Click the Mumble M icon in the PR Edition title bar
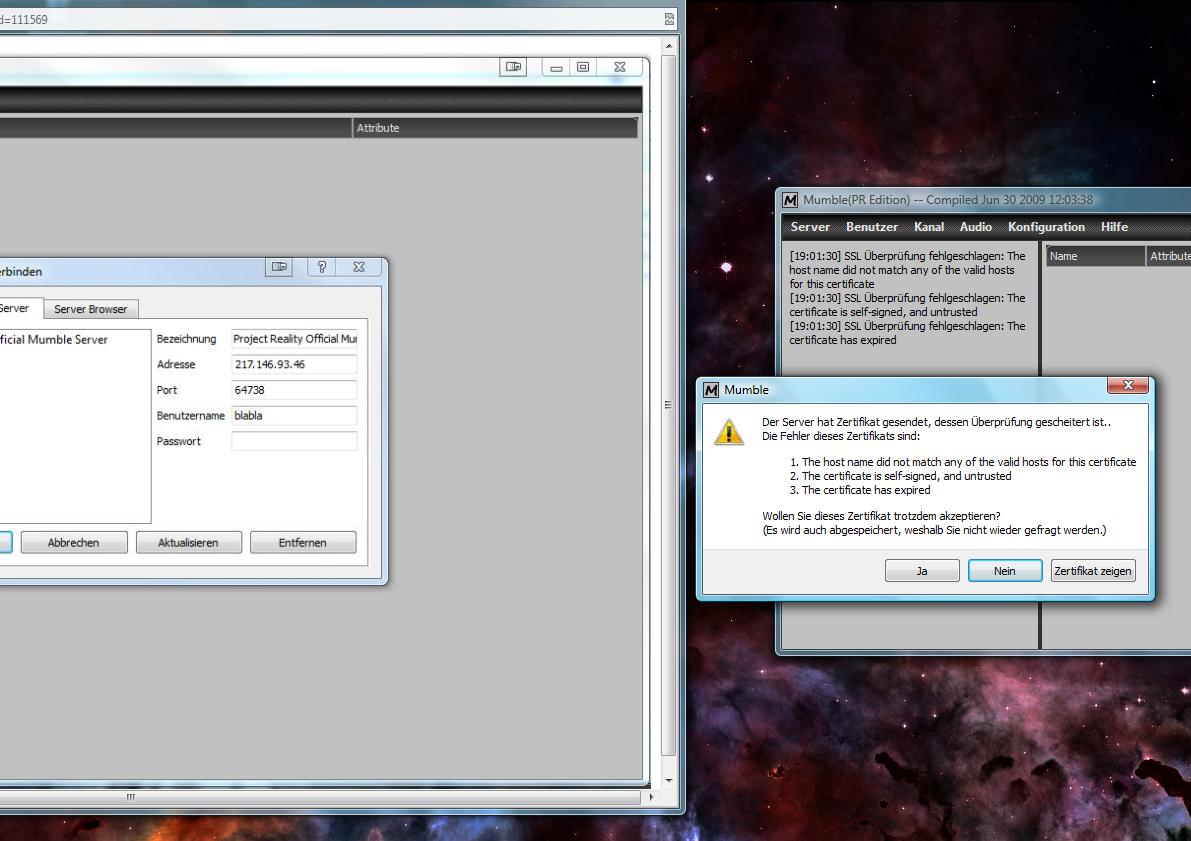 pos(790,200)
